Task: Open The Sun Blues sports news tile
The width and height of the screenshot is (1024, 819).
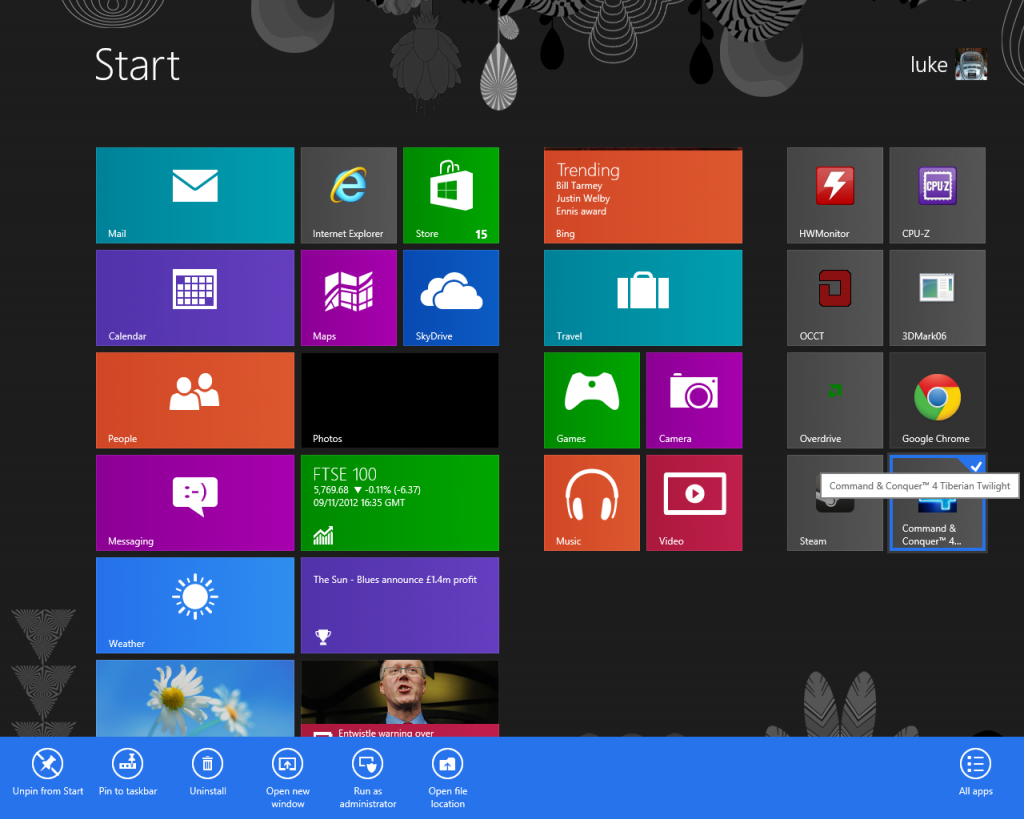Action: tap(400, 605)
